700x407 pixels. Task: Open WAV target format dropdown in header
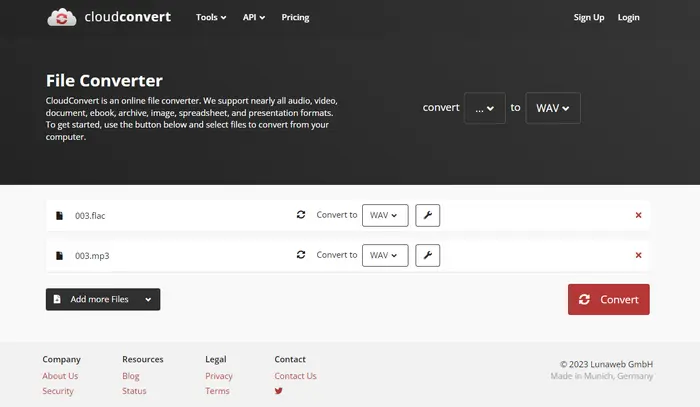coord(553,108)
